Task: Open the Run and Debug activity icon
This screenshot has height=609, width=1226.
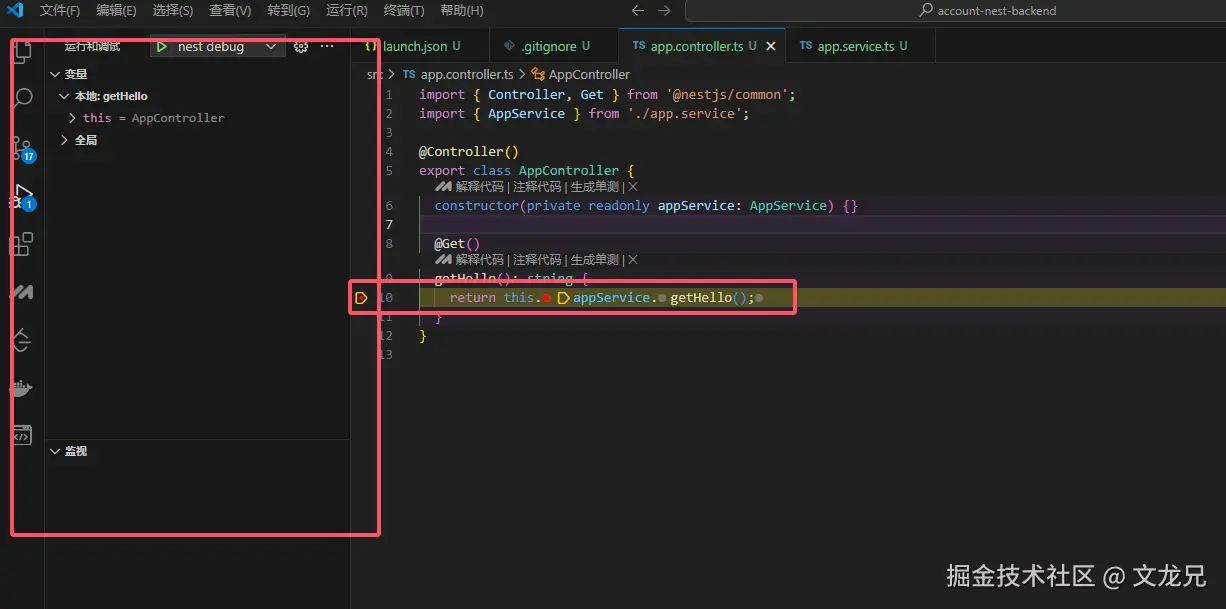Action: [x=22, y=195]
